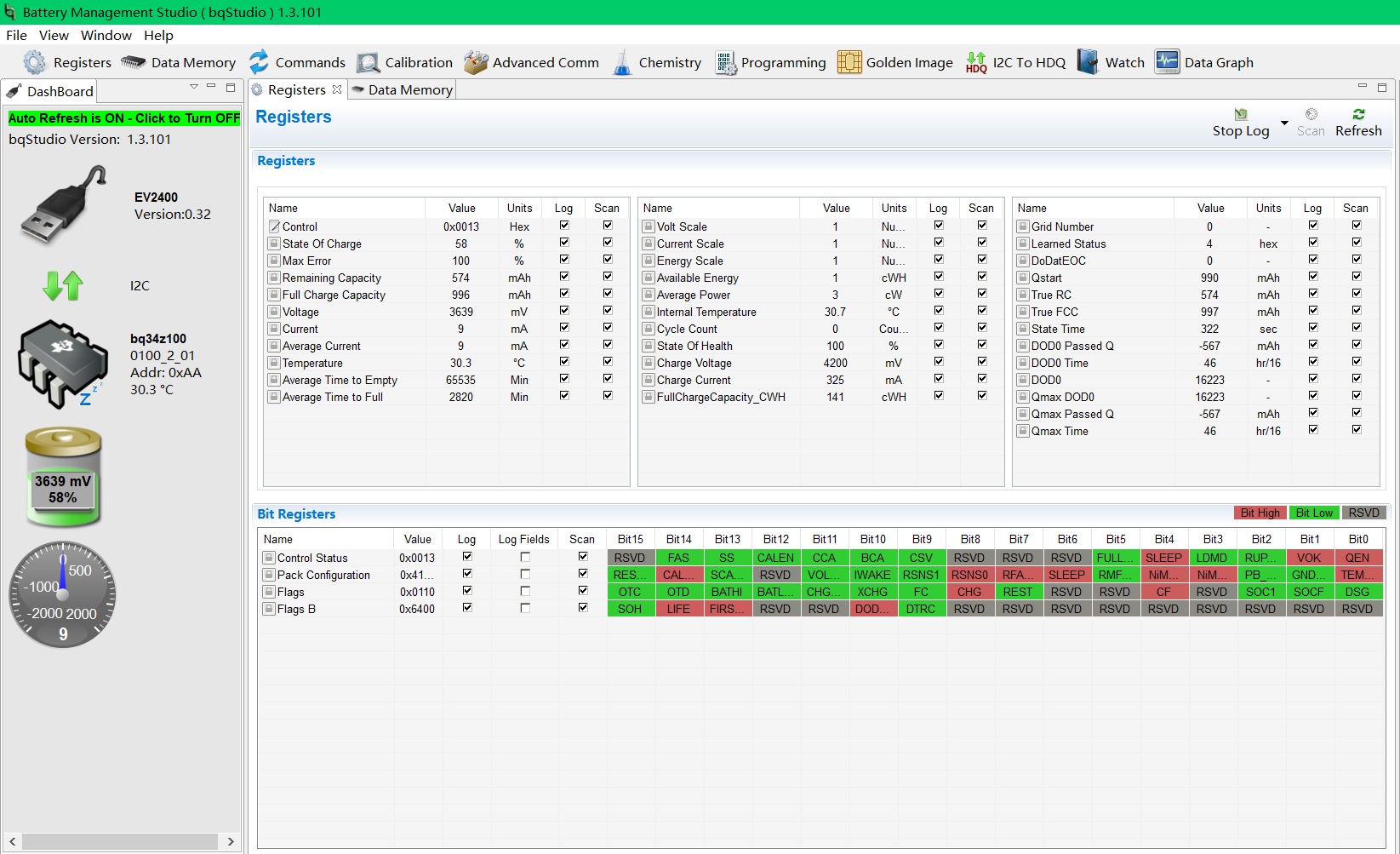Viewport: 1400px width, 854px height.
Task: Click the Watch binoculars icon
Action: pyautogui.click(x=1088, y=62)
